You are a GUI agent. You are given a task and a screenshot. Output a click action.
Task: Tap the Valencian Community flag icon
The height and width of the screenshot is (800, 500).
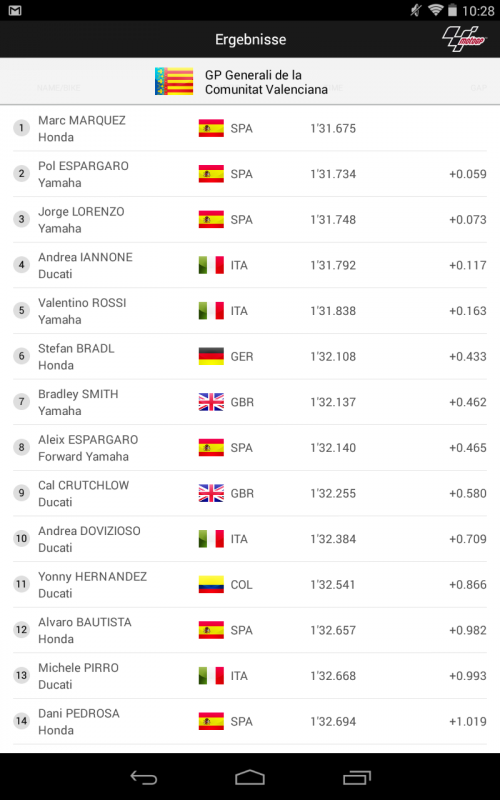click(x=174, y=82)
